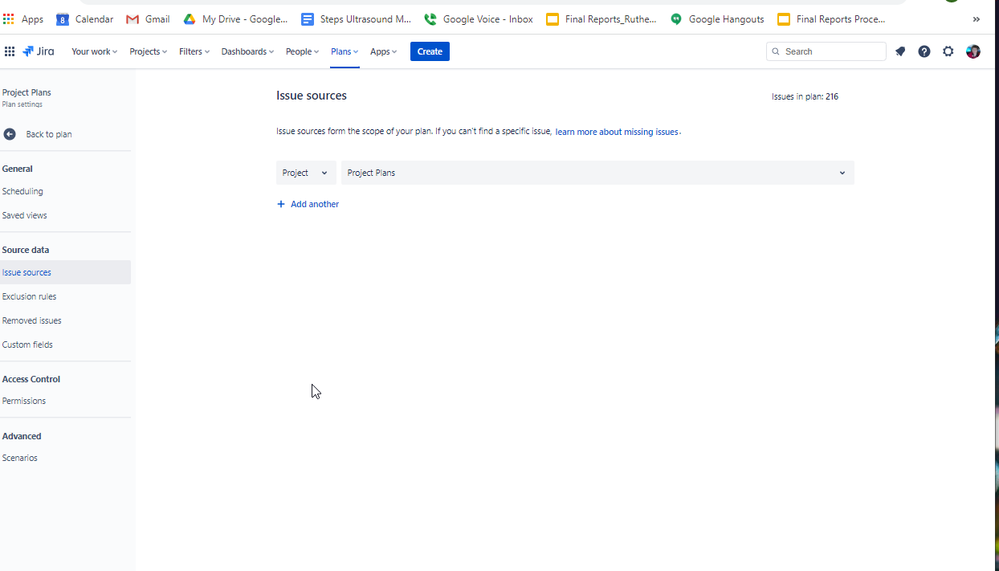Open Scenarios under Advanced

(19, 458)
